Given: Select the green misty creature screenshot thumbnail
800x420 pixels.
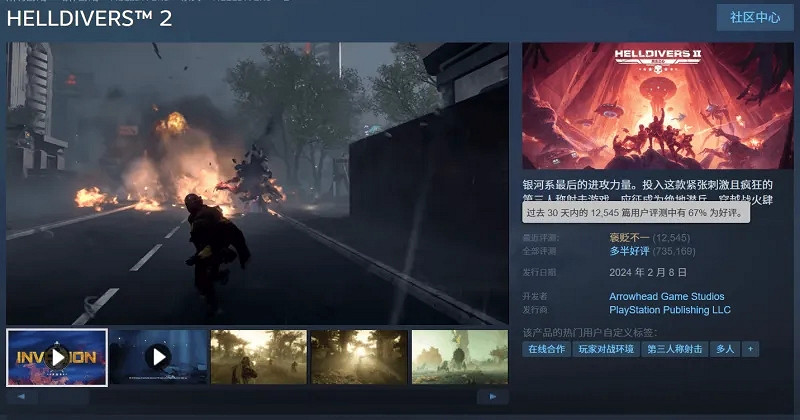Looking at the screenshot, I should 460,357.
